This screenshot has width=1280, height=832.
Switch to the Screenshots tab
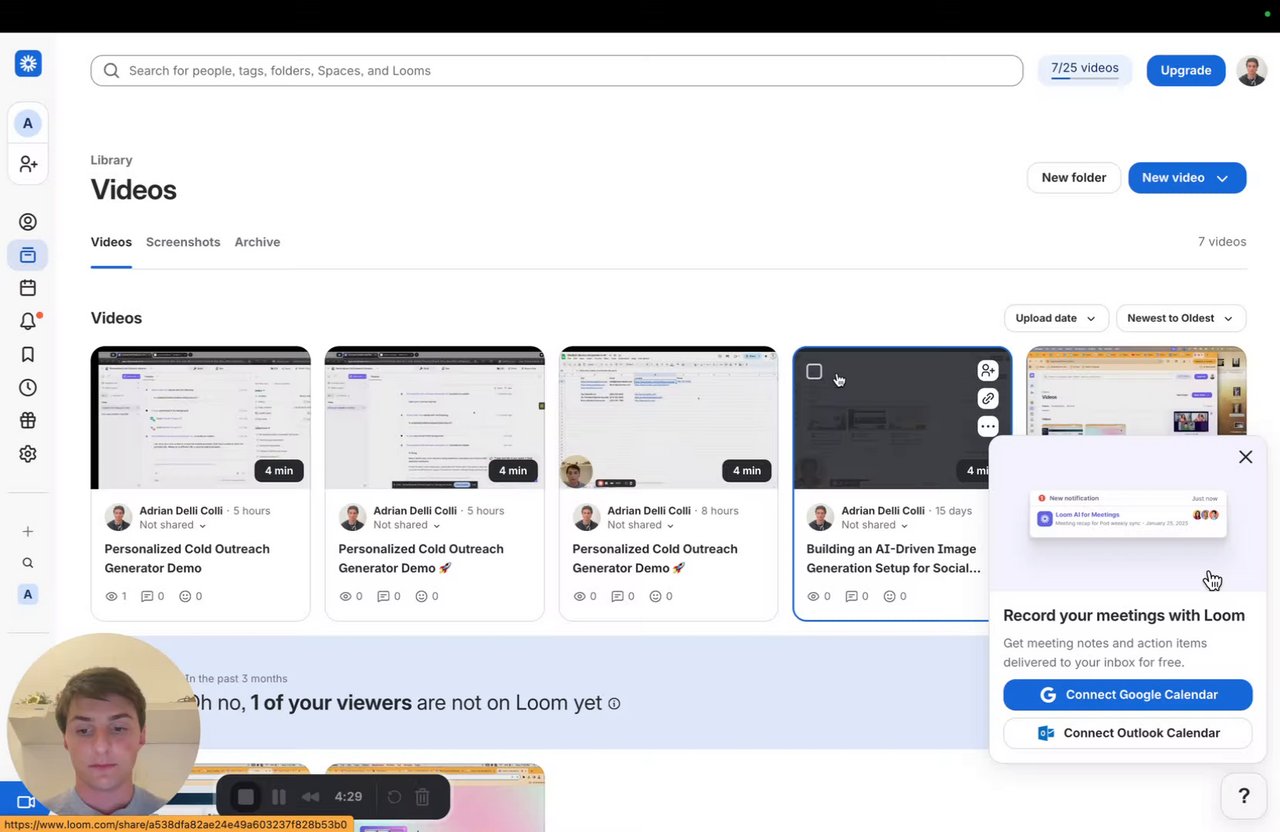(x=183, y=242)
